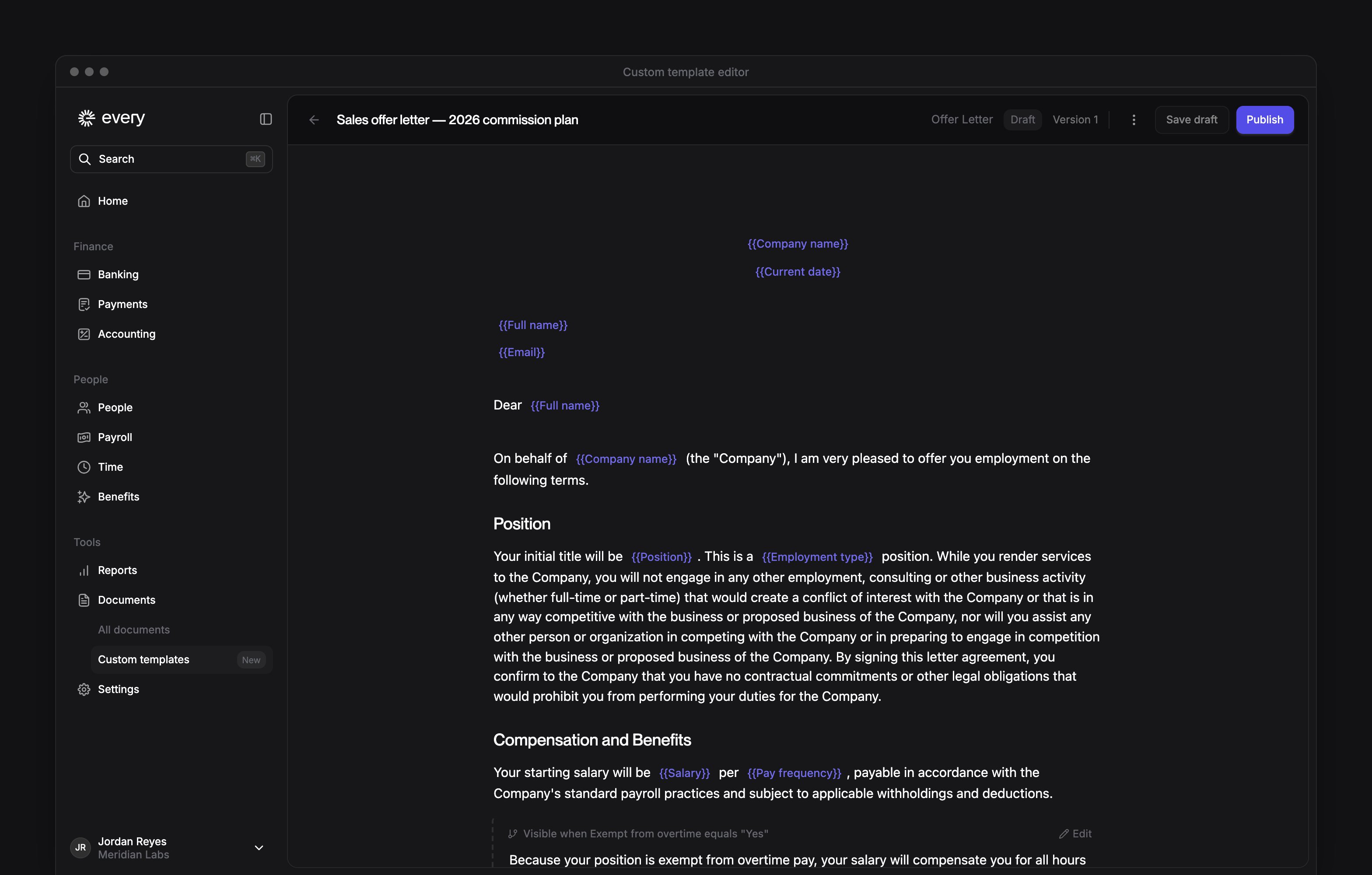Click the Benefits sparkle icon
The width and height of the screenshot is (1372, 875).
pyautogui.click(x=84, y=497)
